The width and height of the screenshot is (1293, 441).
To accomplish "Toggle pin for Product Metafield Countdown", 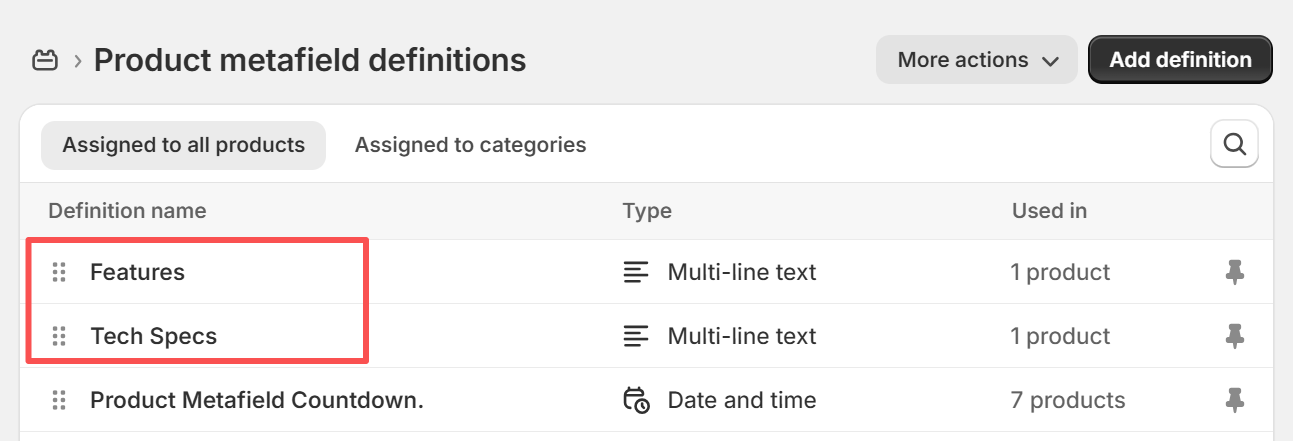I will click(1235, 400).
